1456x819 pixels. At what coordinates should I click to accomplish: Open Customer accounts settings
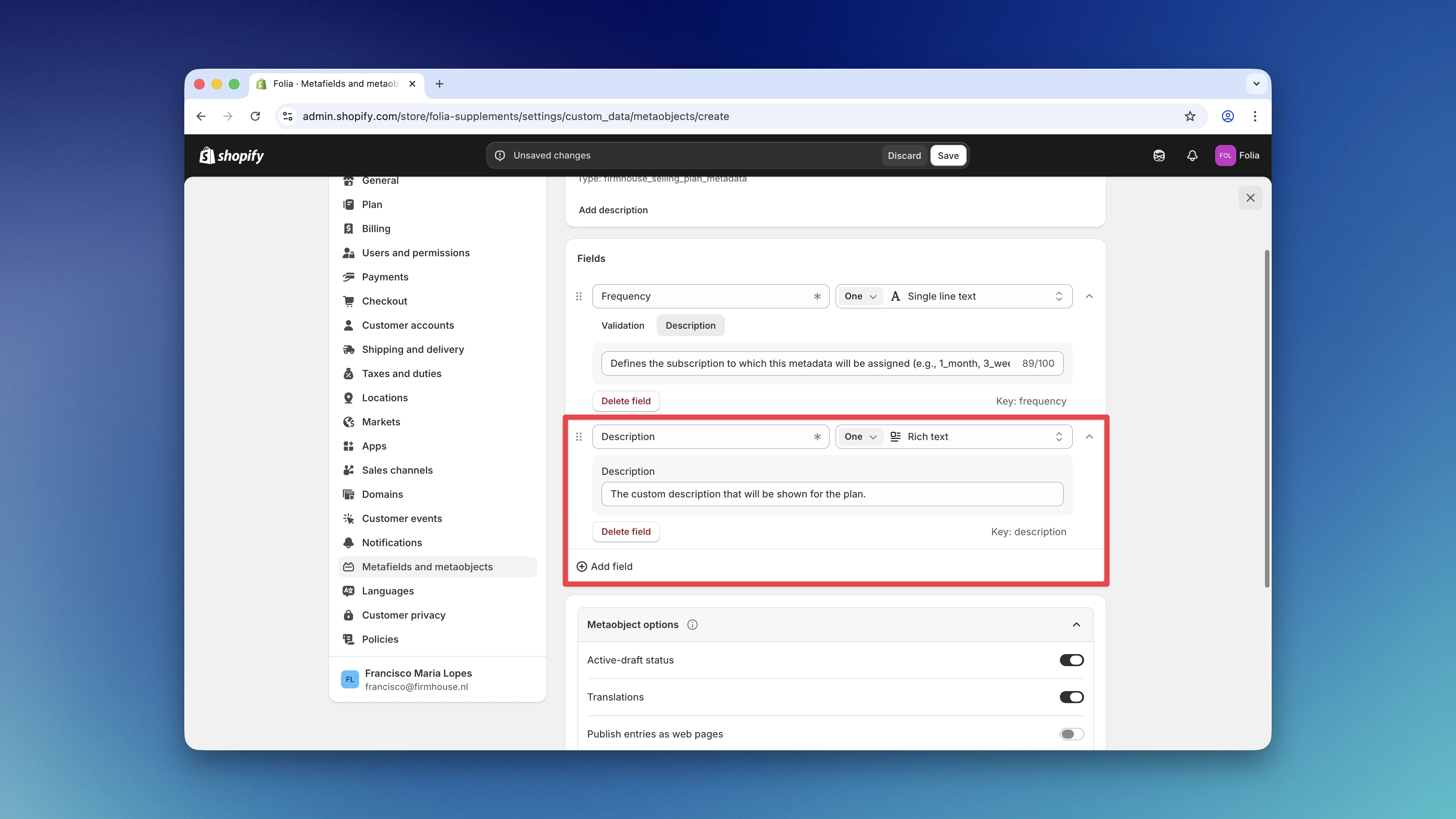437,325
